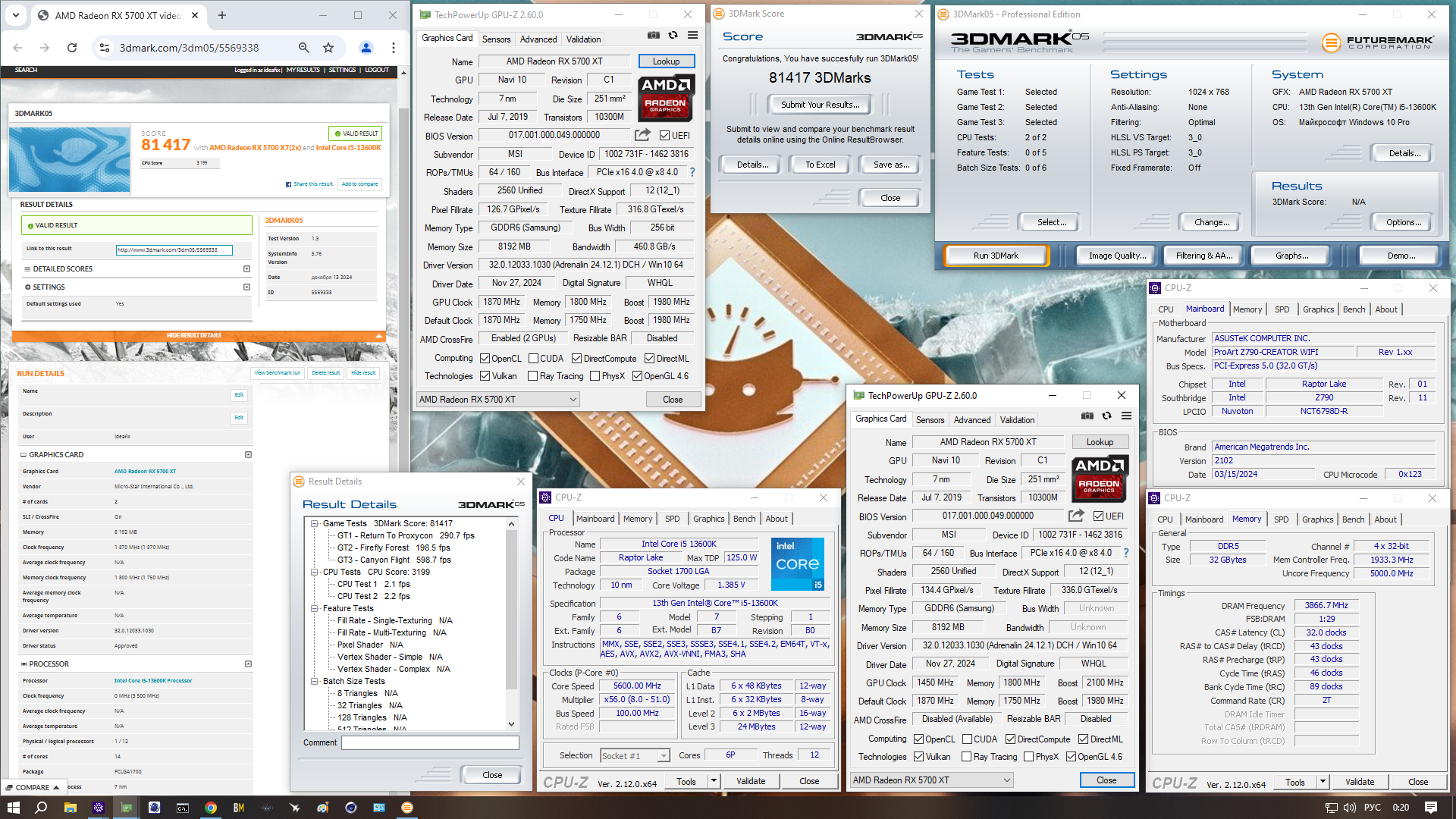
Task: Open Command Prompt from taskbar
Action: pos(182,807)
